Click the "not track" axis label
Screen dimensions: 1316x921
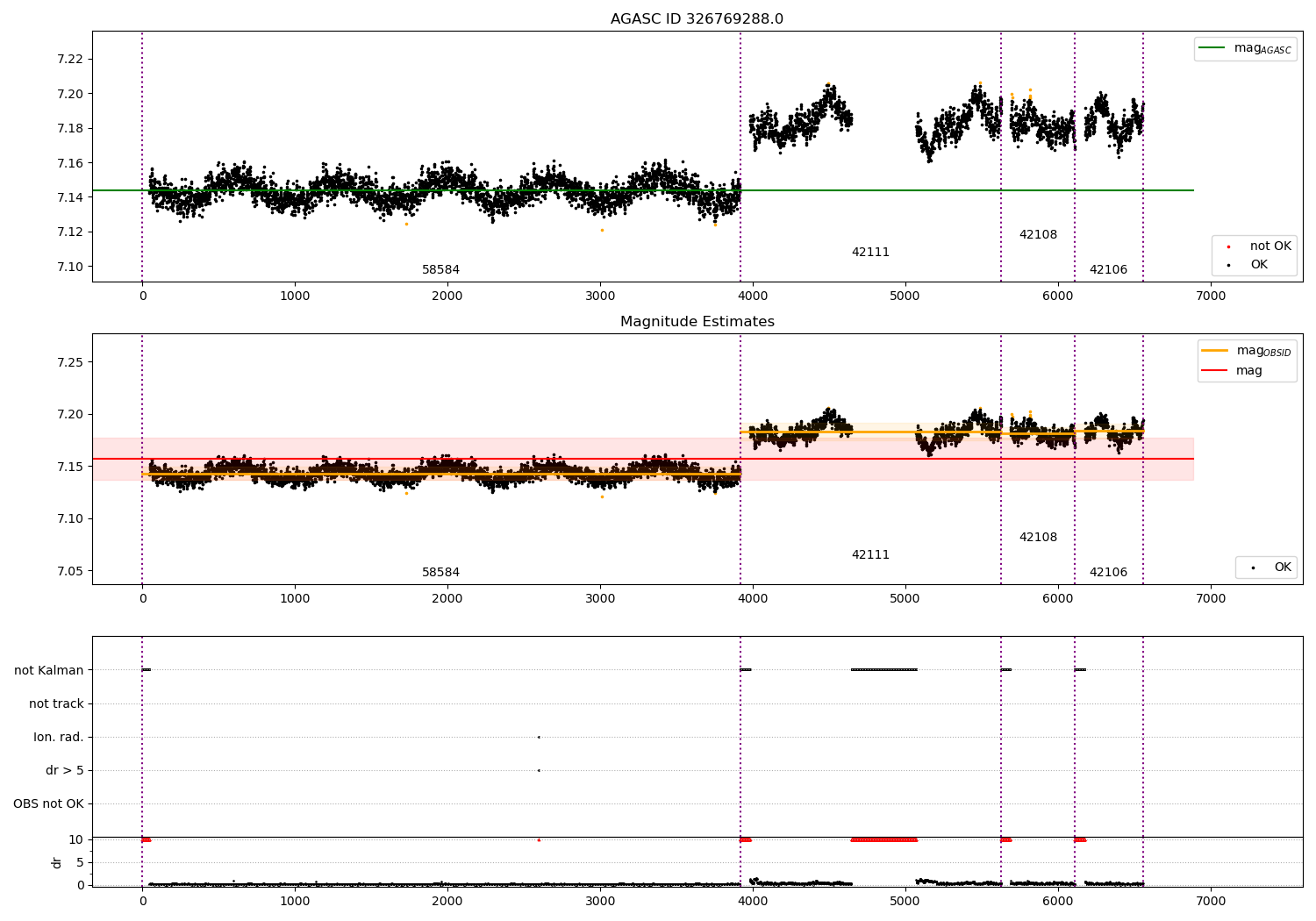coord(56,704)
